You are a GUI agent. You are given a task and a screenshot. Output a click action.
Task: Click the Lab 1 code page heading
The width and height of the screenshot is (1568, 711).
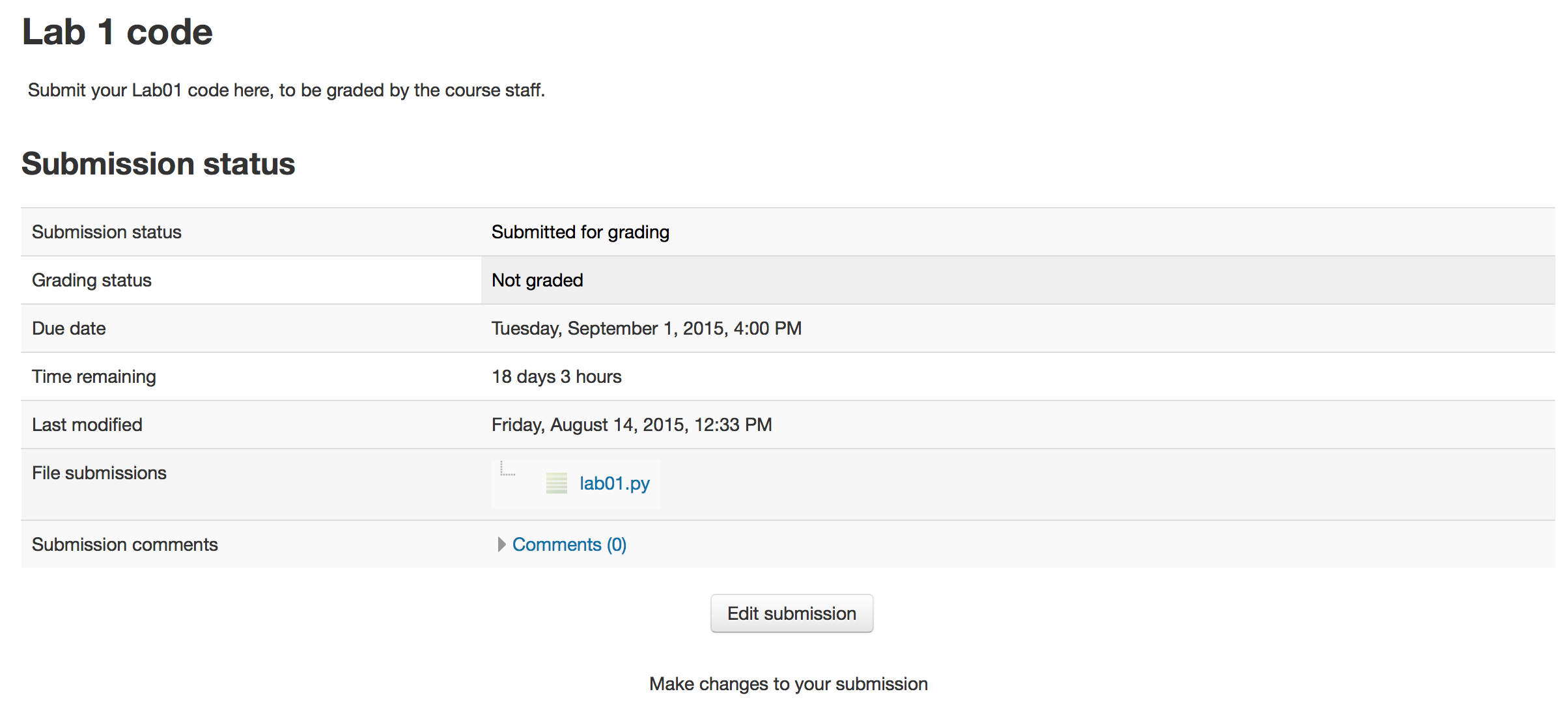click(117, 31)
